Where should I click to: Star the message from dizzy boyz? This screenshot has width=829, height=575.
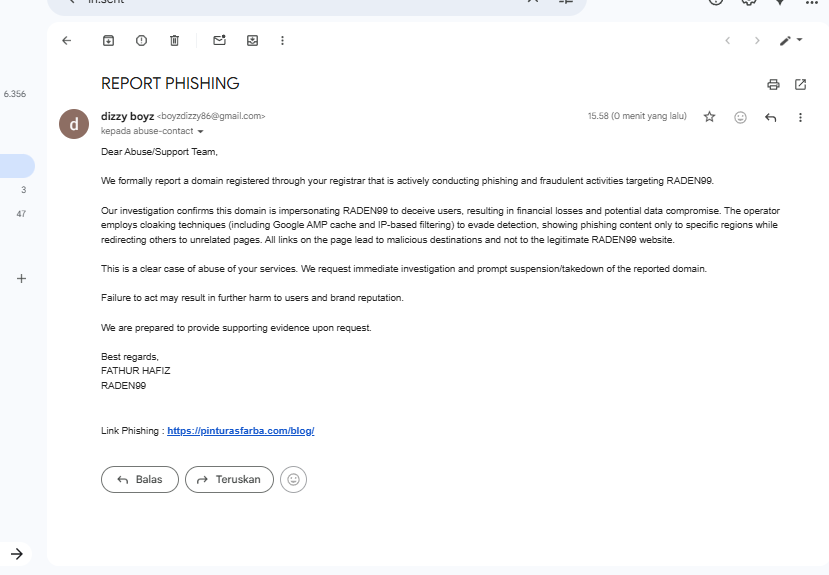coord(709,117)
